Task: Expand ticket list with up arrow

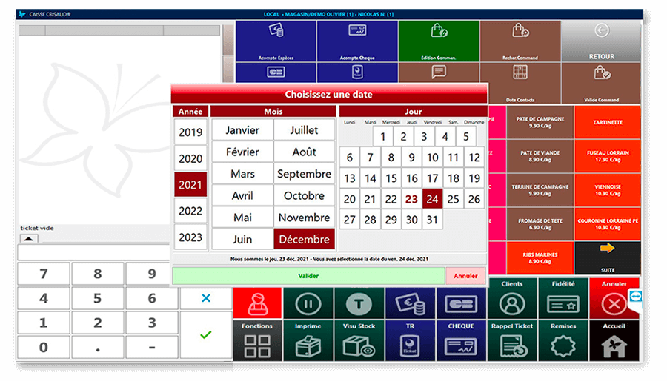Action: point(29,239)
